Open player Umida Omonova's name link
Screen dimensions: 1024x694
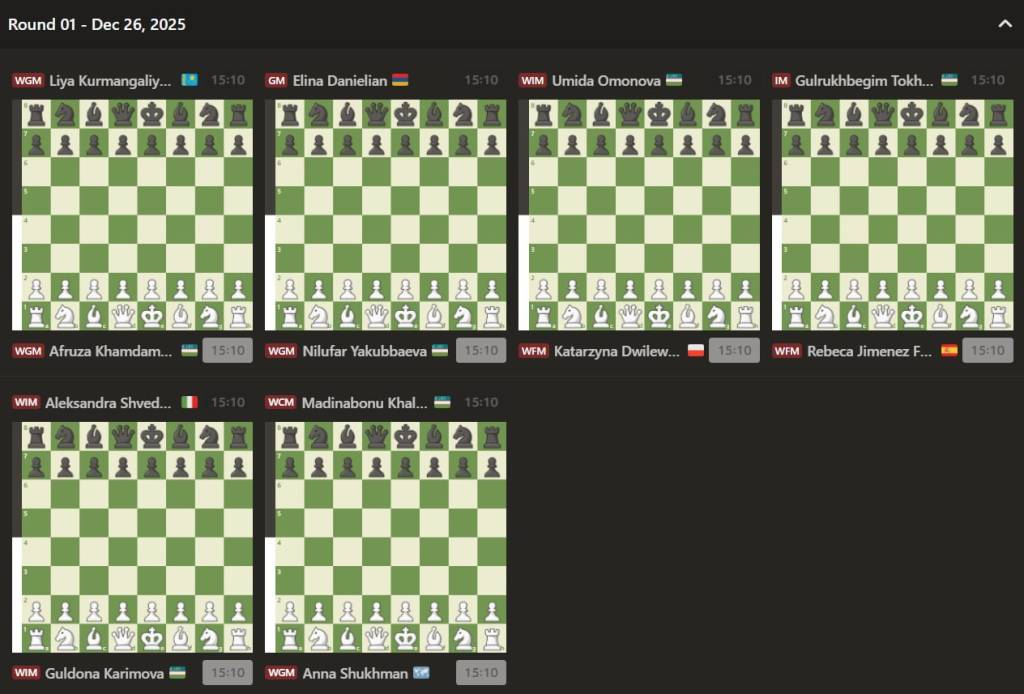(606, 80)
